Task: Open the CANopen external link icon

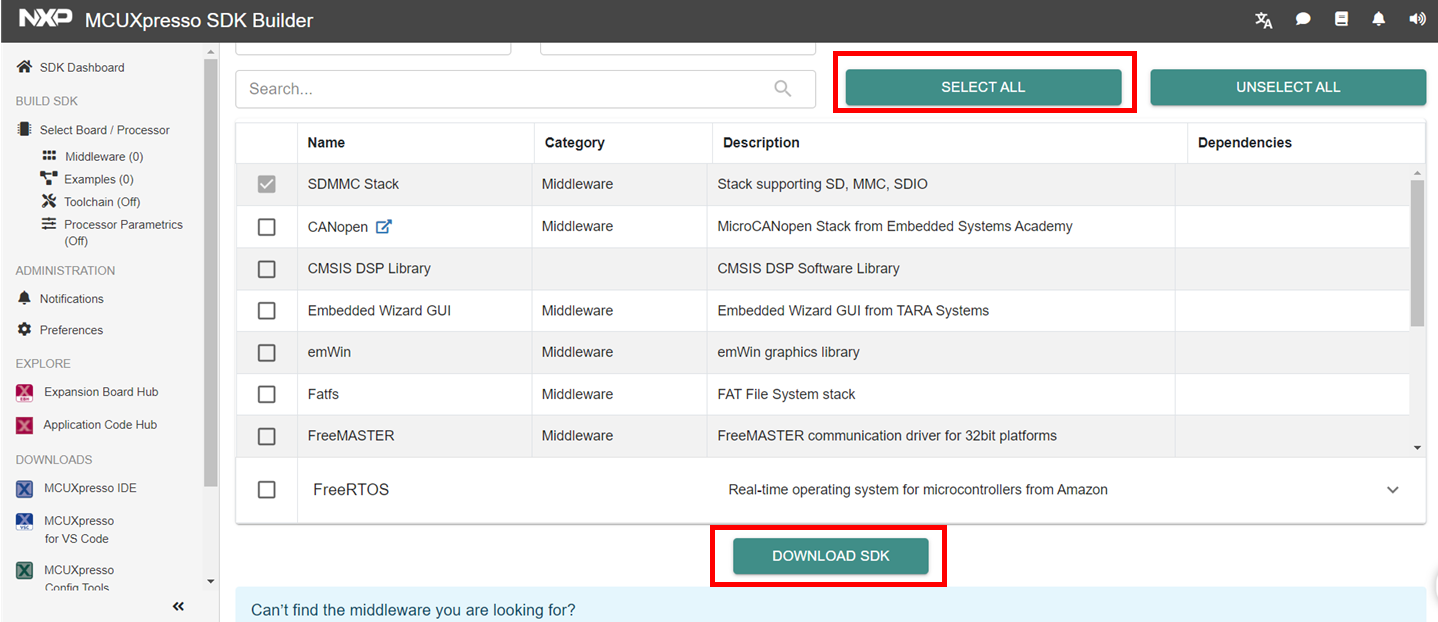Action: pyautogui.click(x=384, y=227)
